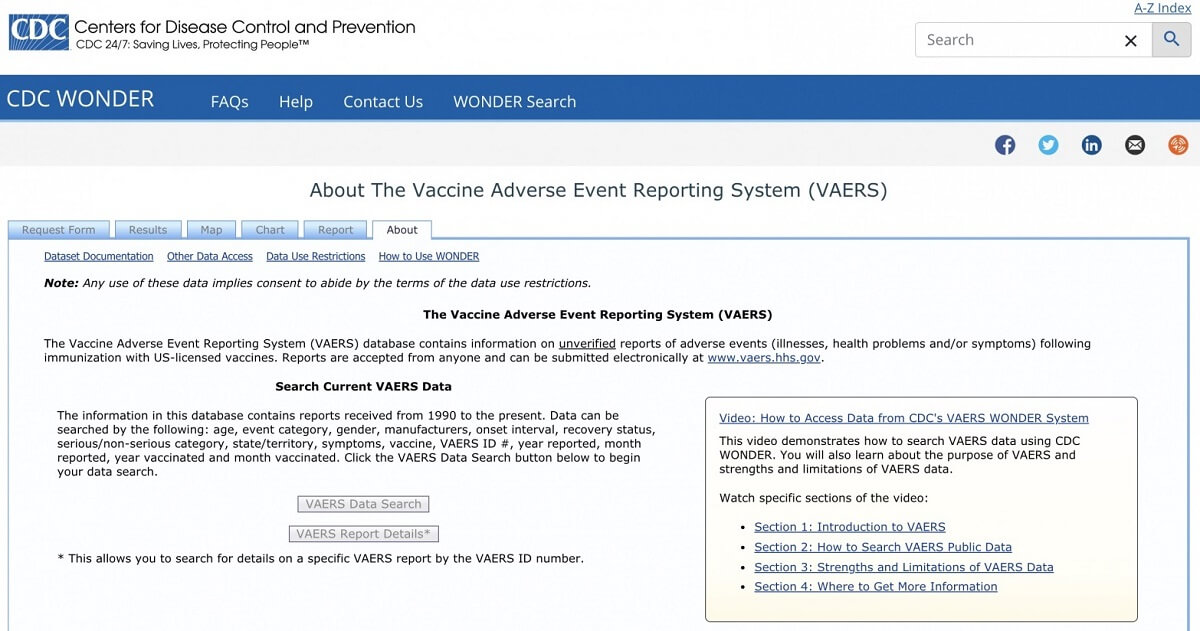Open Section 4: Where to Get More Information
The height and width of the screenshot is (631, 1200).
876,587
